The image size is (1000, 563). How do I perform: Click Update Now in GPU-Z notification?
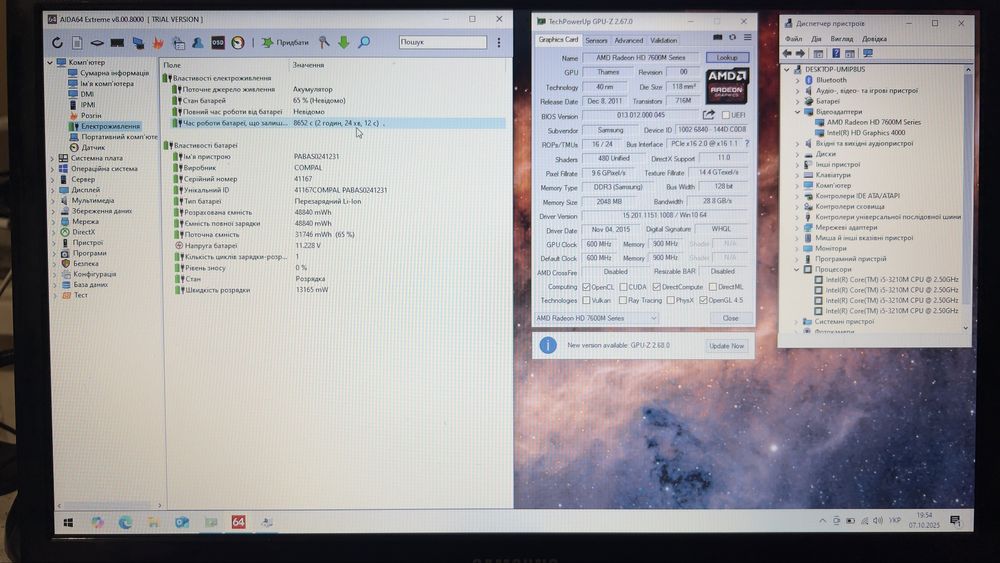[726, 346]
